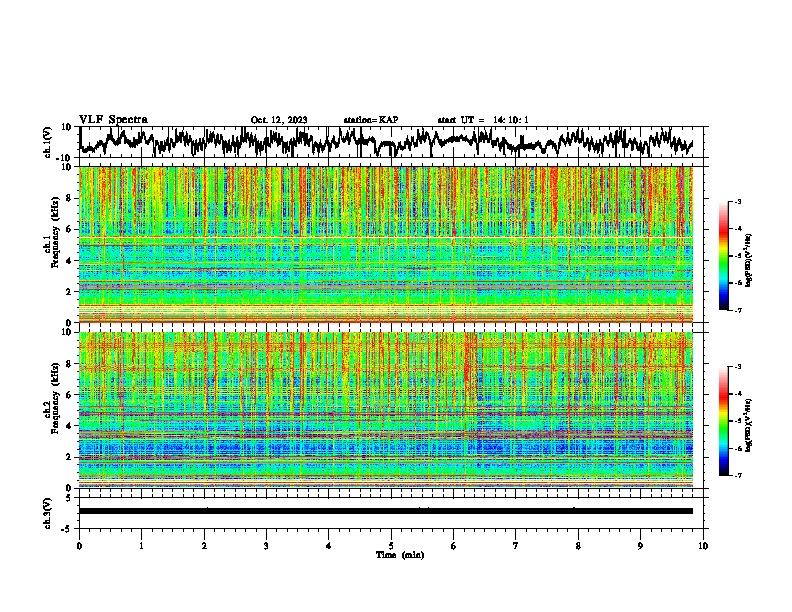This screenshot has height=612, width=792.
Task: Click the "6" tick on the time axis
Action: (x=454, y=546)
